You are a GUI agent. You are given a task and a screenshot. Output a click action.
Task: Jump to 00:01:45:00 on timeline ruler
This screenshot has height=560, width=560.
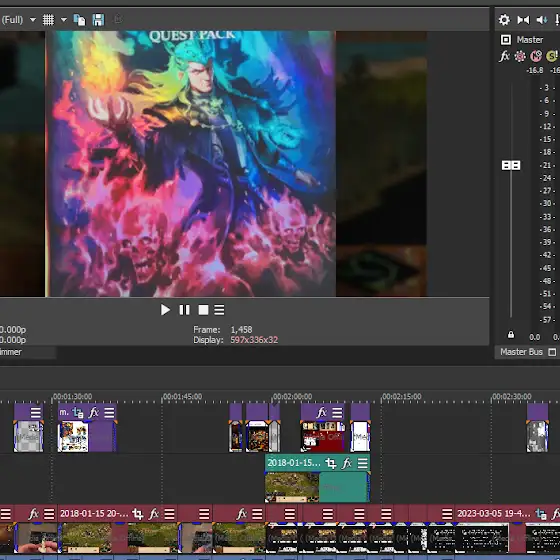click(182, 396)
